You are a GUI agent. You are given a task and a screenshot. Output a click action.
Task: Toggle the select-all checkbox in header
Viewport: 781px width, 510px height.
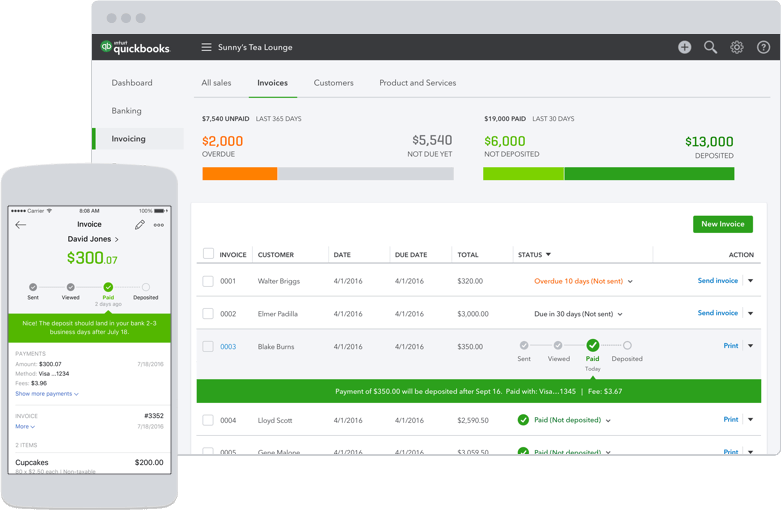click(208, 254)
